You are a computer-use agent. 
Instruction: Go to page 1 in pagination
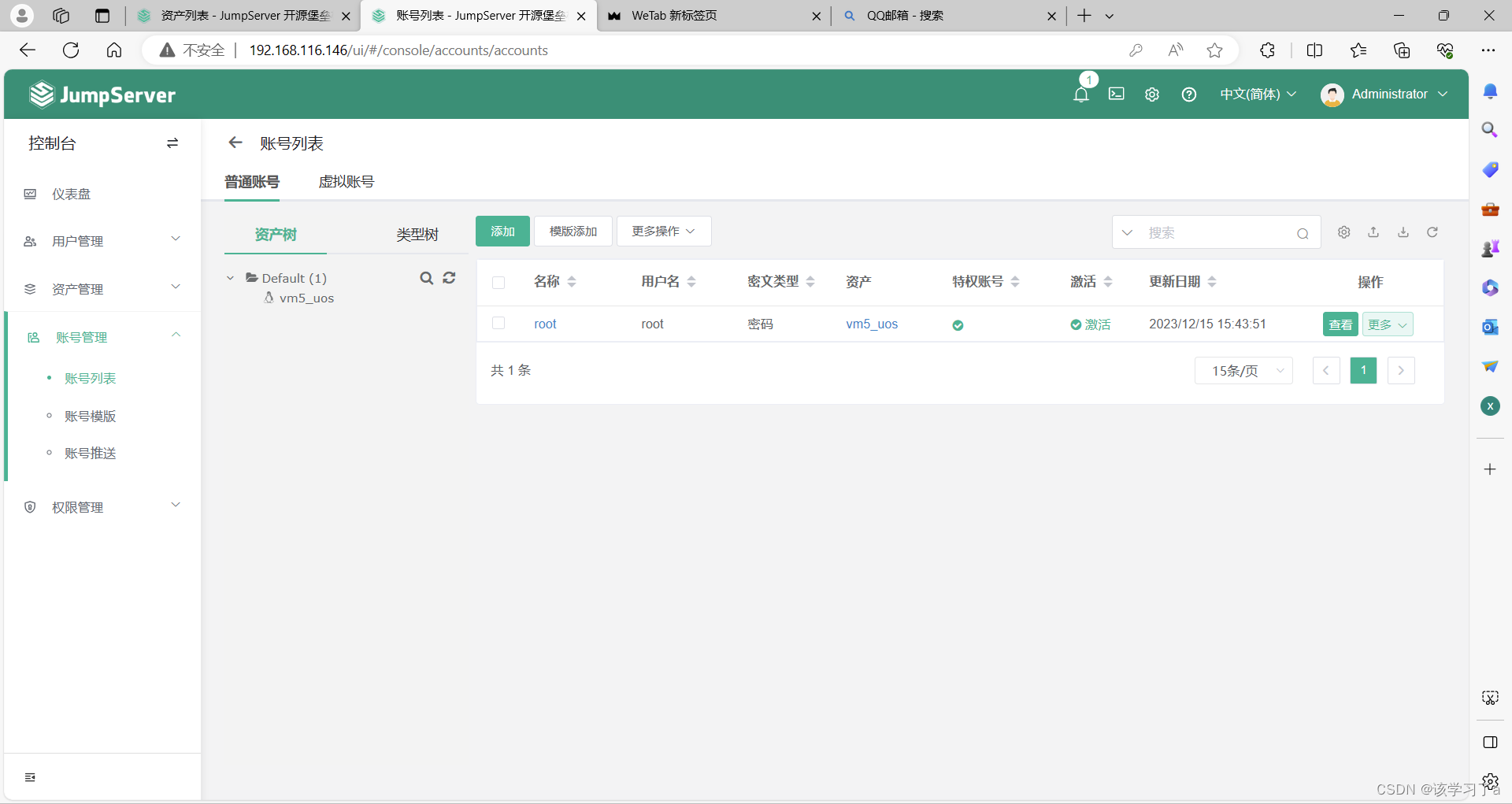(1363, 371)
